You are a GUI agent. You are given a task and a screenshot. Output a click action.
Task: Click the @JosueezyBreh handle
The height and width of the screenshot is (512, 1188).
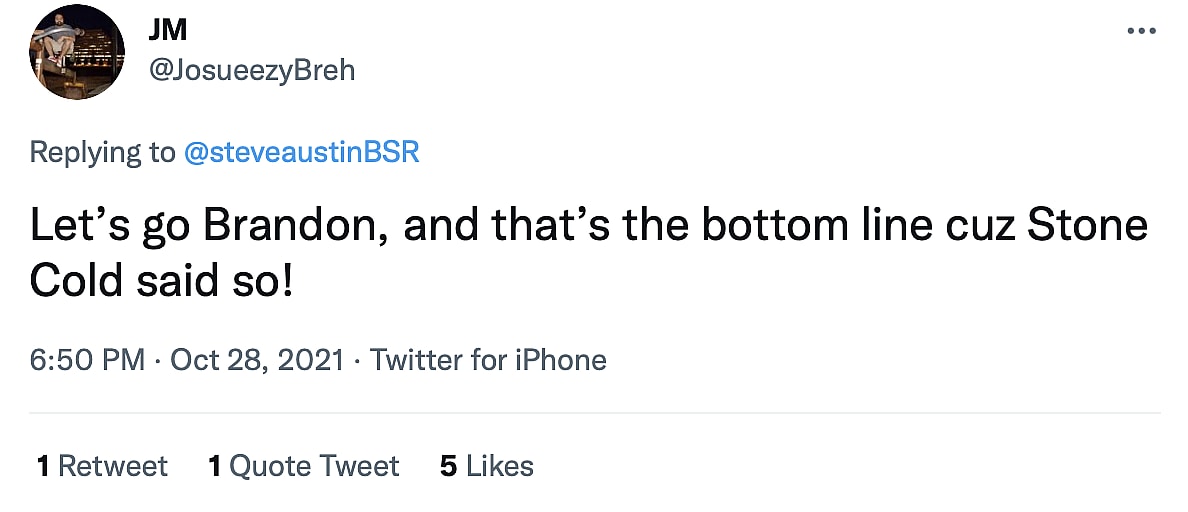tap(251, 71)
